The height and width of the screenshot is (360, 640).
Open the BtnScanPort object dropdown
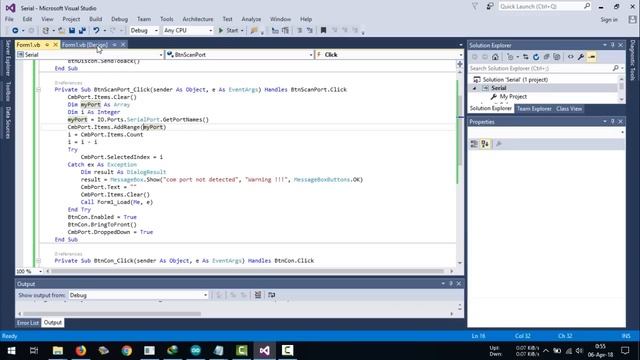coord(240,55)
